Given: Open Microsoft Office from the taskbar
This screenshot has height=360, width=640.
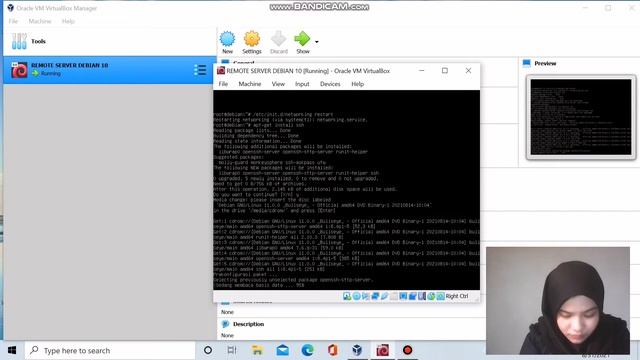Looking at the screenshot, I should (x=332, y=350).
